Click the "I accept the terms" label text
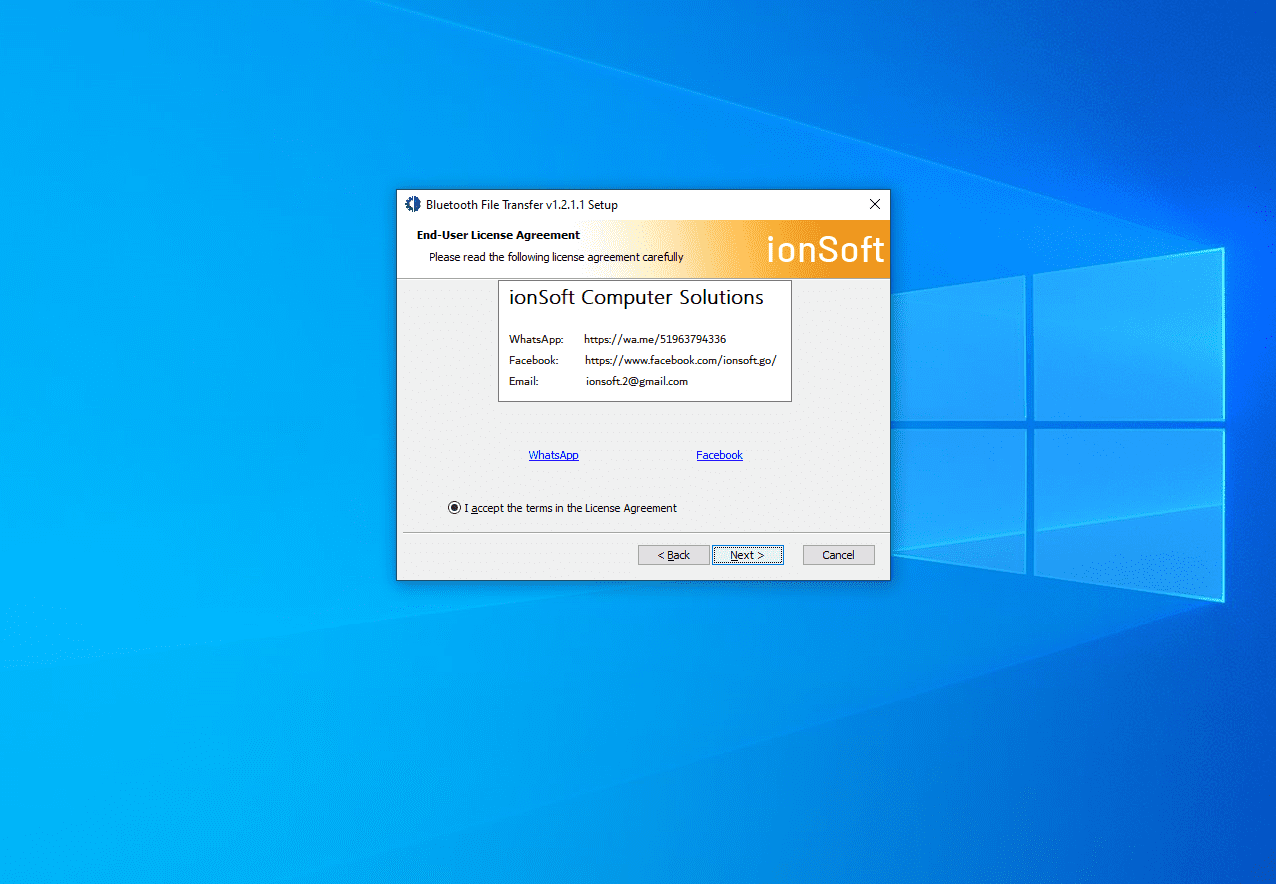 click(x=570, y=508)
